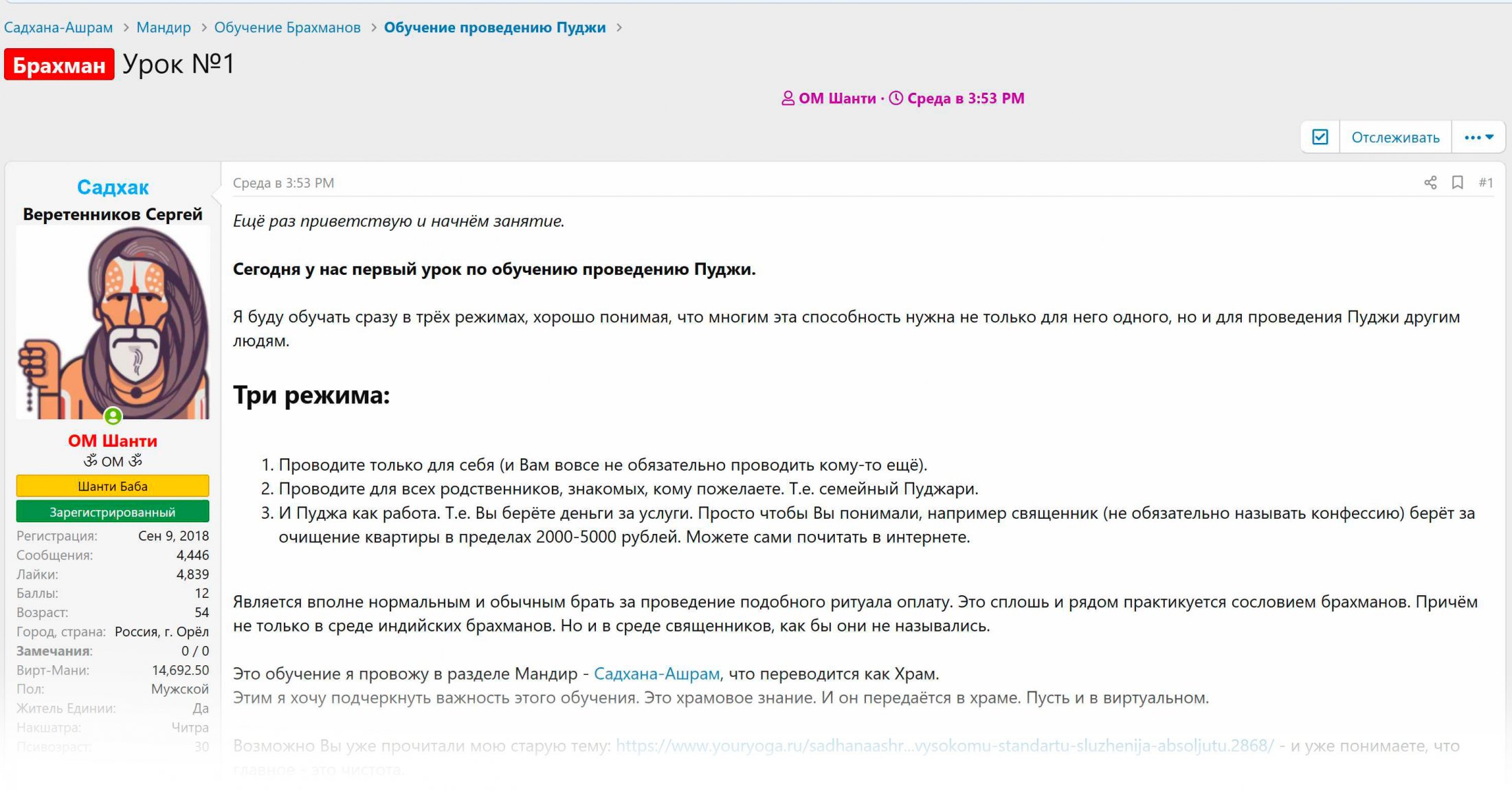1512x791 pixels.
Task: Expand the ellipsis options dropdown
Action: click(x=1478, y=137)
